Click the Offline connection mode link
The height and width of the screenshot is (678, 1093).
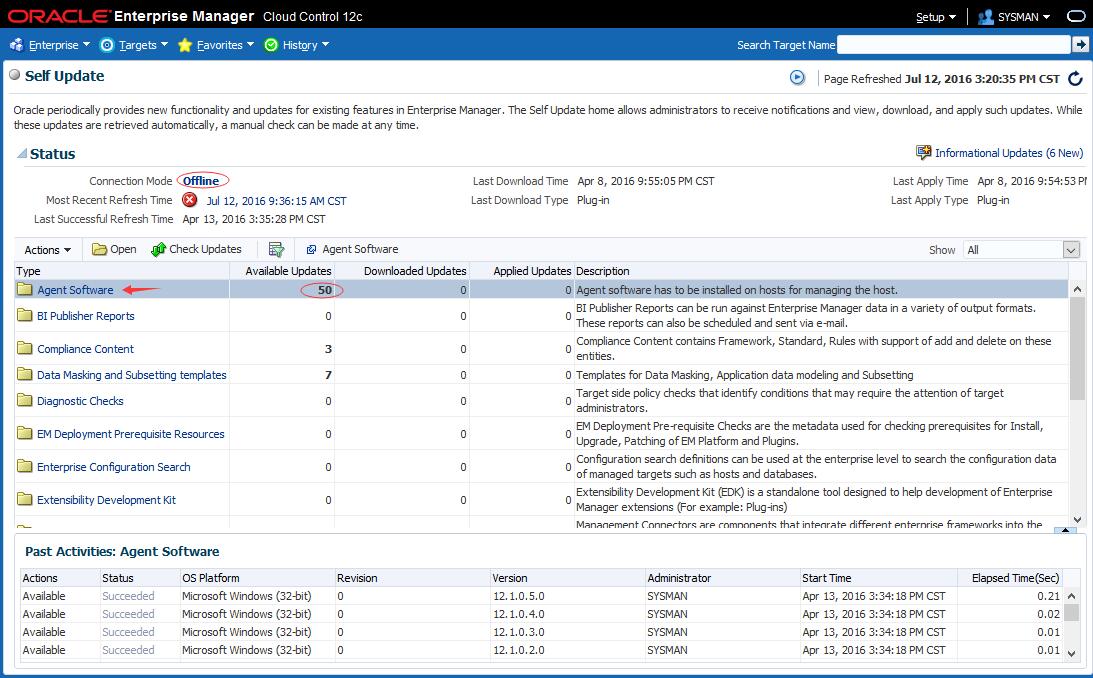pos(201,180)
